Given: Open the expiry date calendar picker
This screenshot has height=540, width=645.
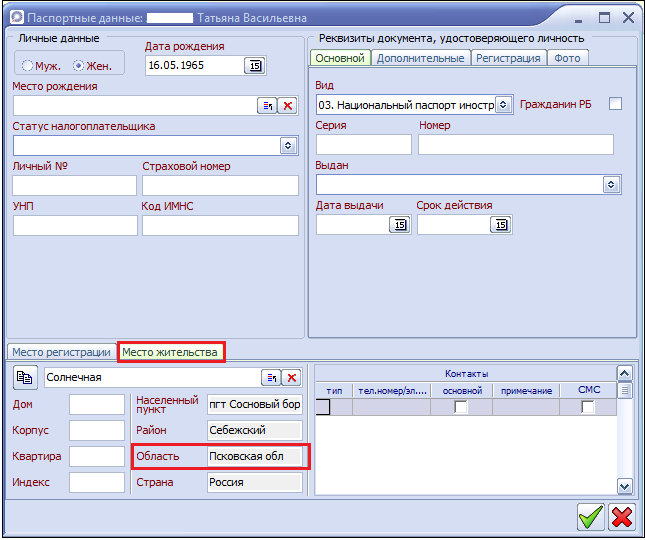Looking at the screenshot, I should point(500,225).
